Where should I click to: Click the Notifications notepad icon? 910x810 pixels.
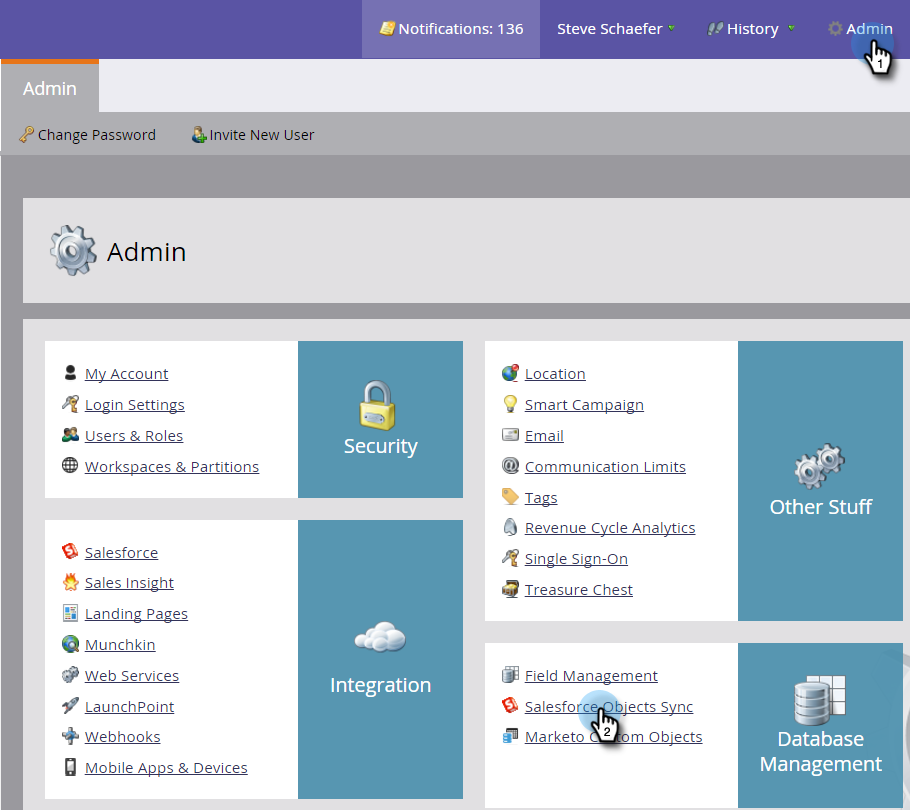coord(387,28)
